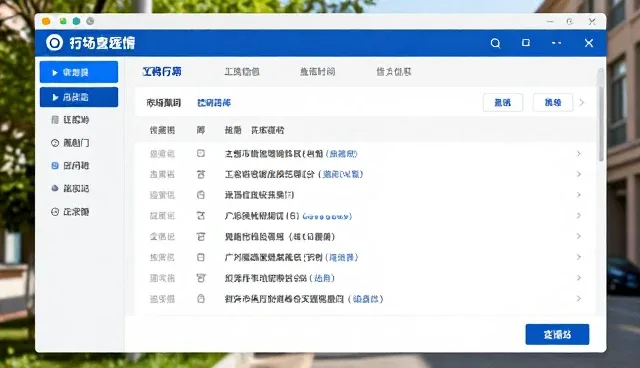This screenshot has height=368, width=640.
Task: Click the chevron after the outlined filter buttons
Action: pyautogui.click(x=582, y=102)
